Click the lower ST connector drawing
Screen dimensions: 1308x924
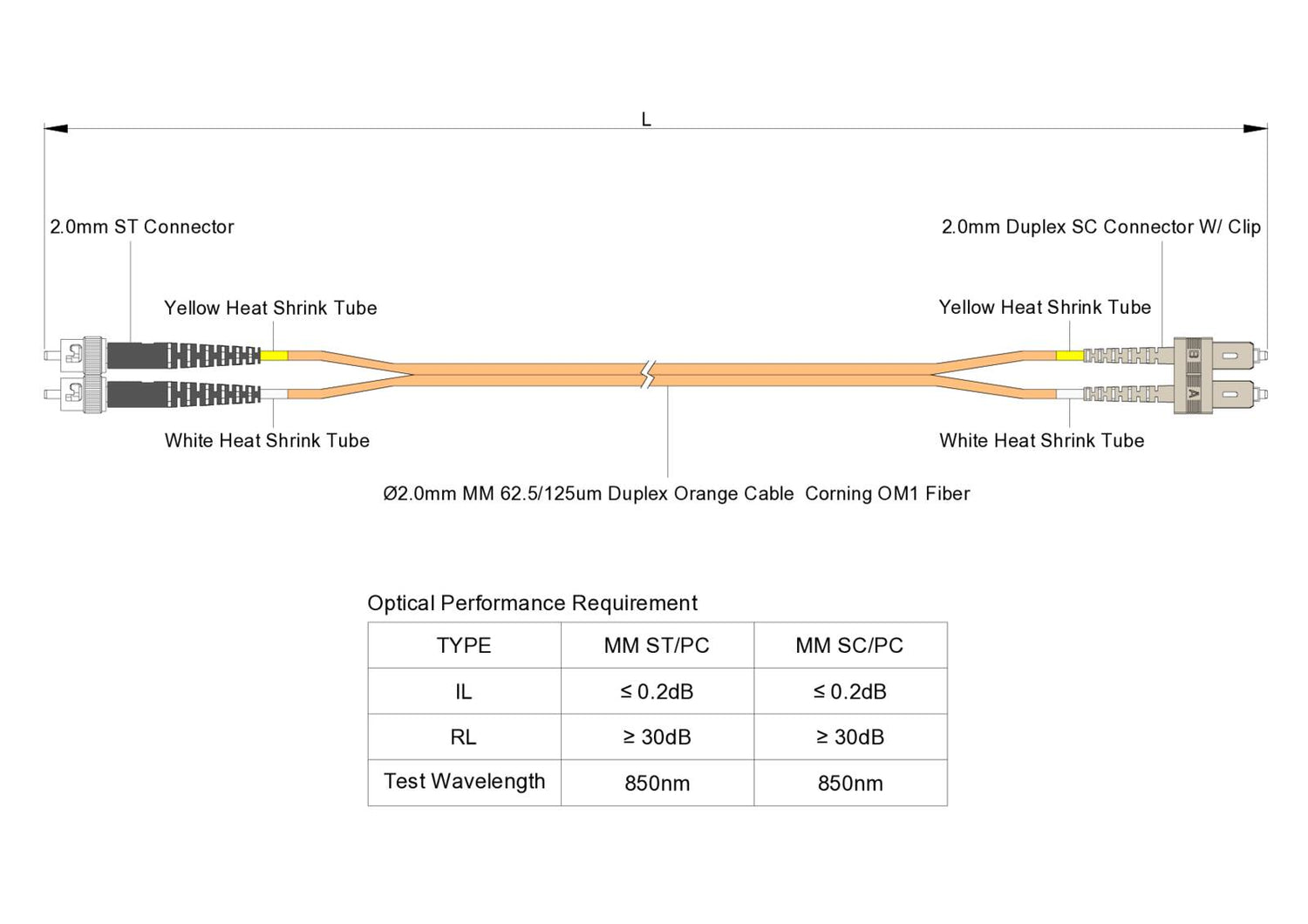pos(83,394)
